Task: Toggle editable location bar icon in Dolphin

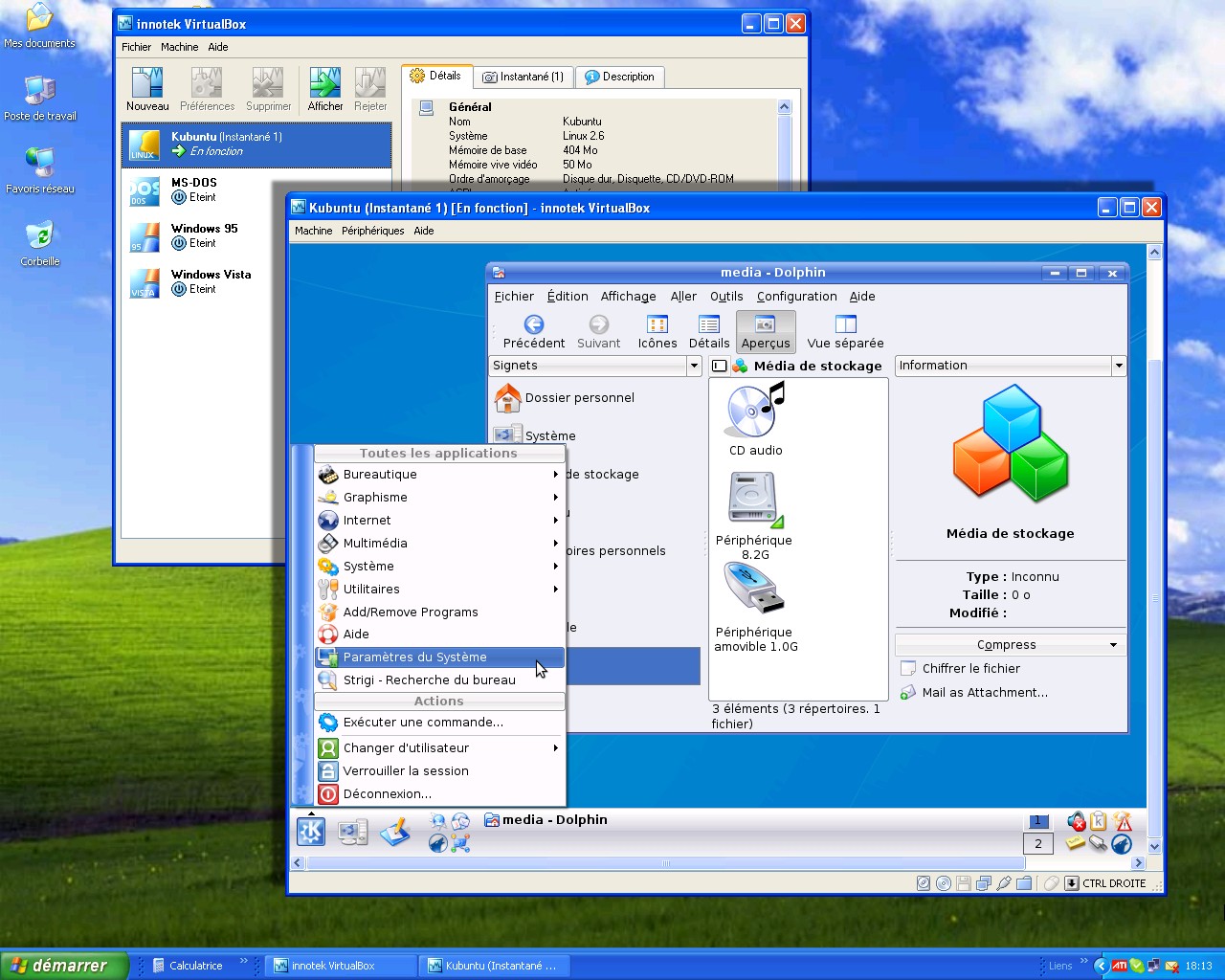Action: click(720, 366)
